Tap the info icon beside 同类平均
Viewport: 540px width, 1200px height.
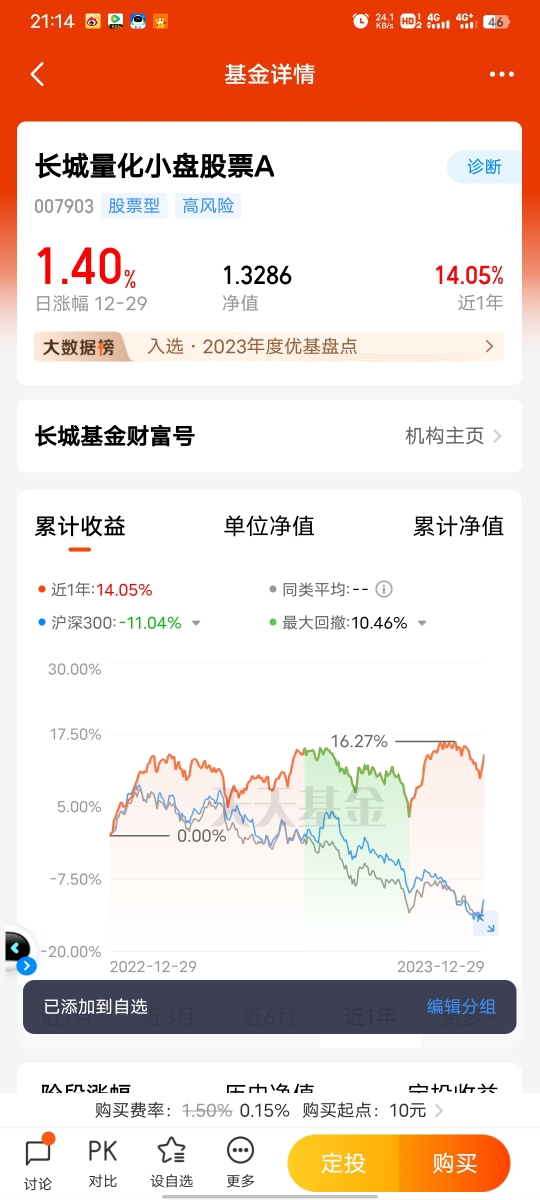point(383,590)
